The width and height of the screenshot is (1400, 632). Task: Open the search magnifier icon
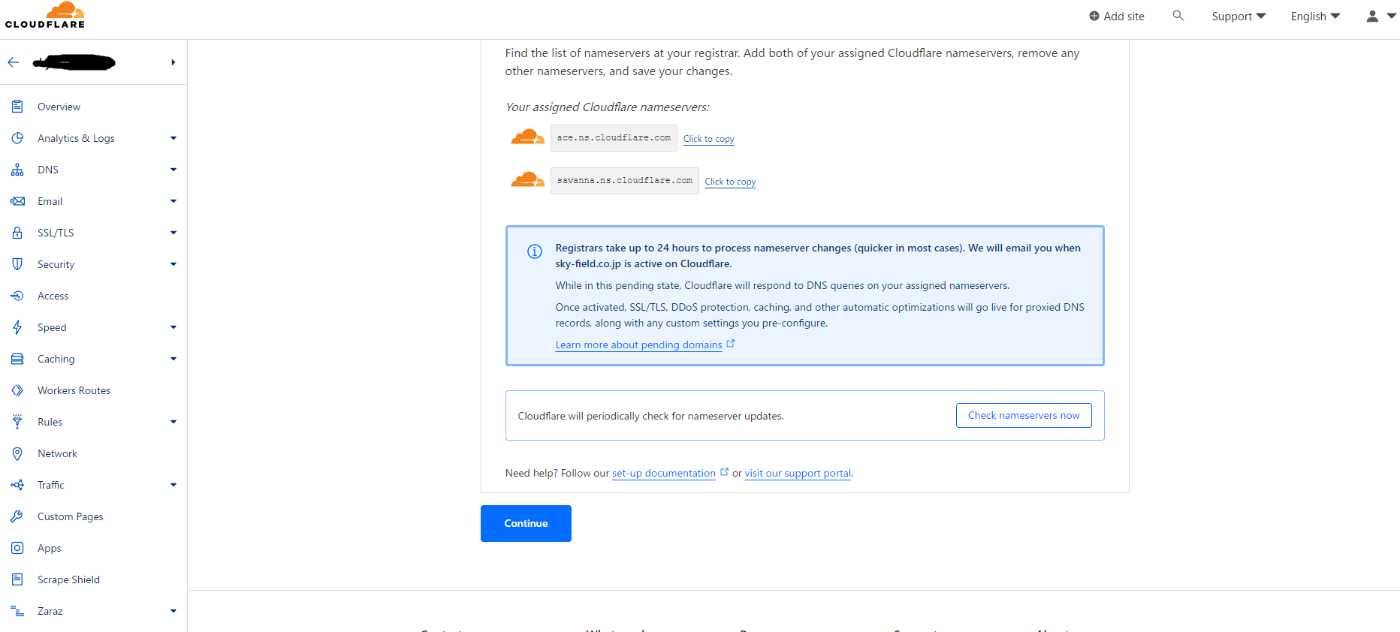click(1178, 16)
